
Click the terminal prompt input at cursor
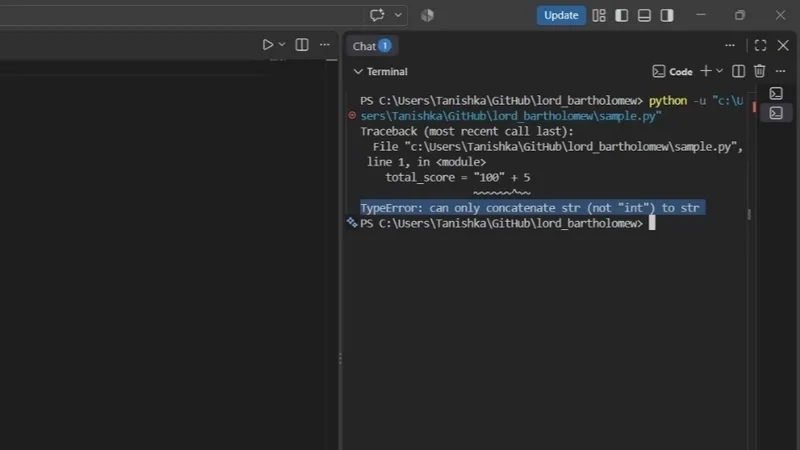click(652, 223)
